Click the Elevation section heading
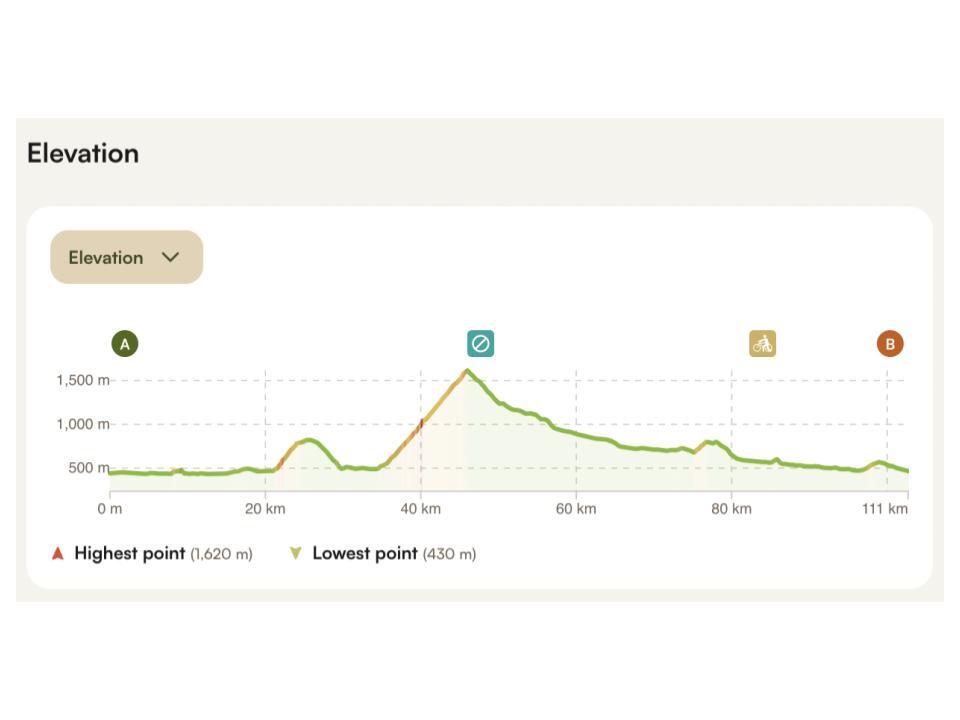Viewport: 960px width, 720px height. 83,153
